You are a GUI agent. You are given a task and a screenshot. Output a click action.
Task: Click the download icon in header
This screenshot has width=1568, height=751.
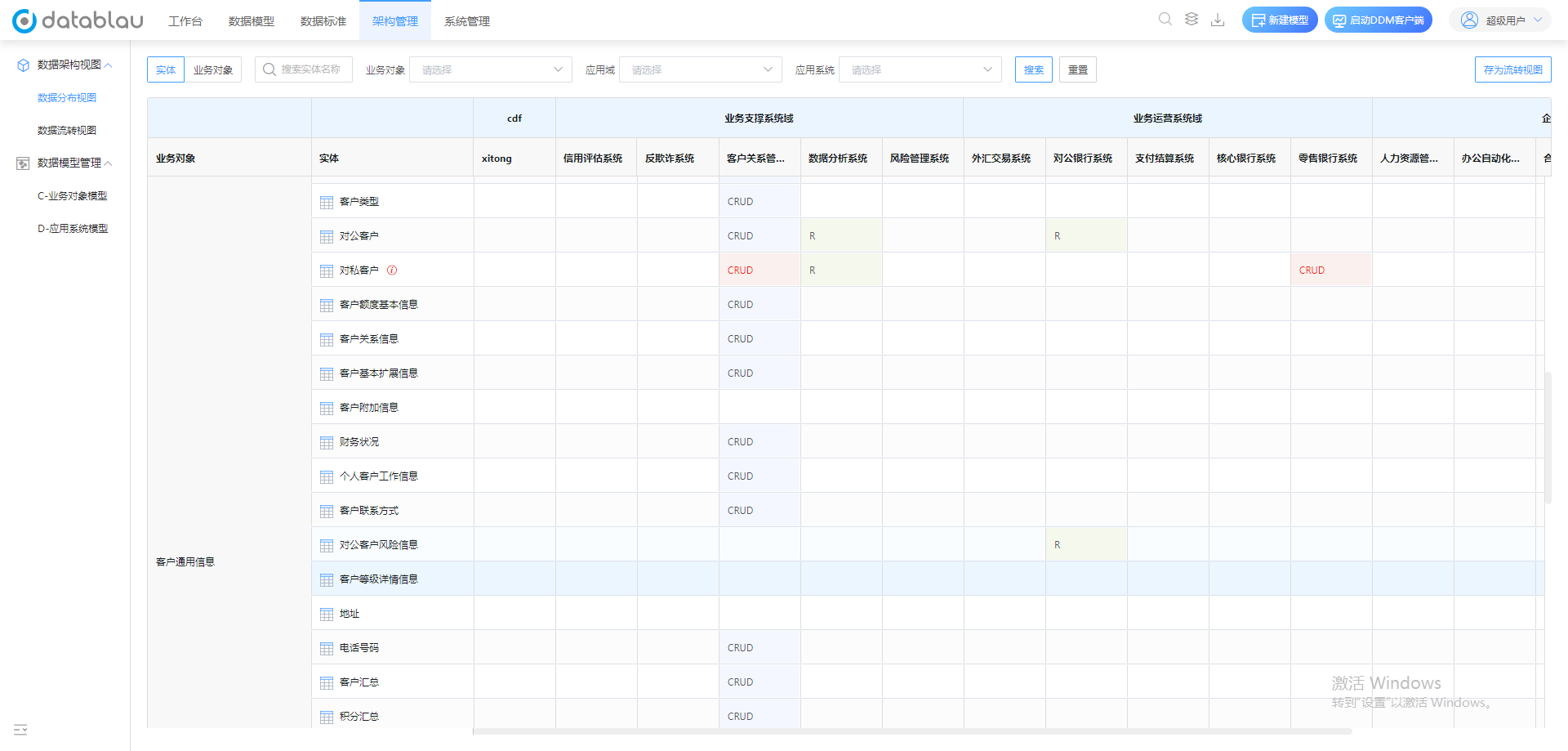pyautogui.click(x=1218, y=19)
